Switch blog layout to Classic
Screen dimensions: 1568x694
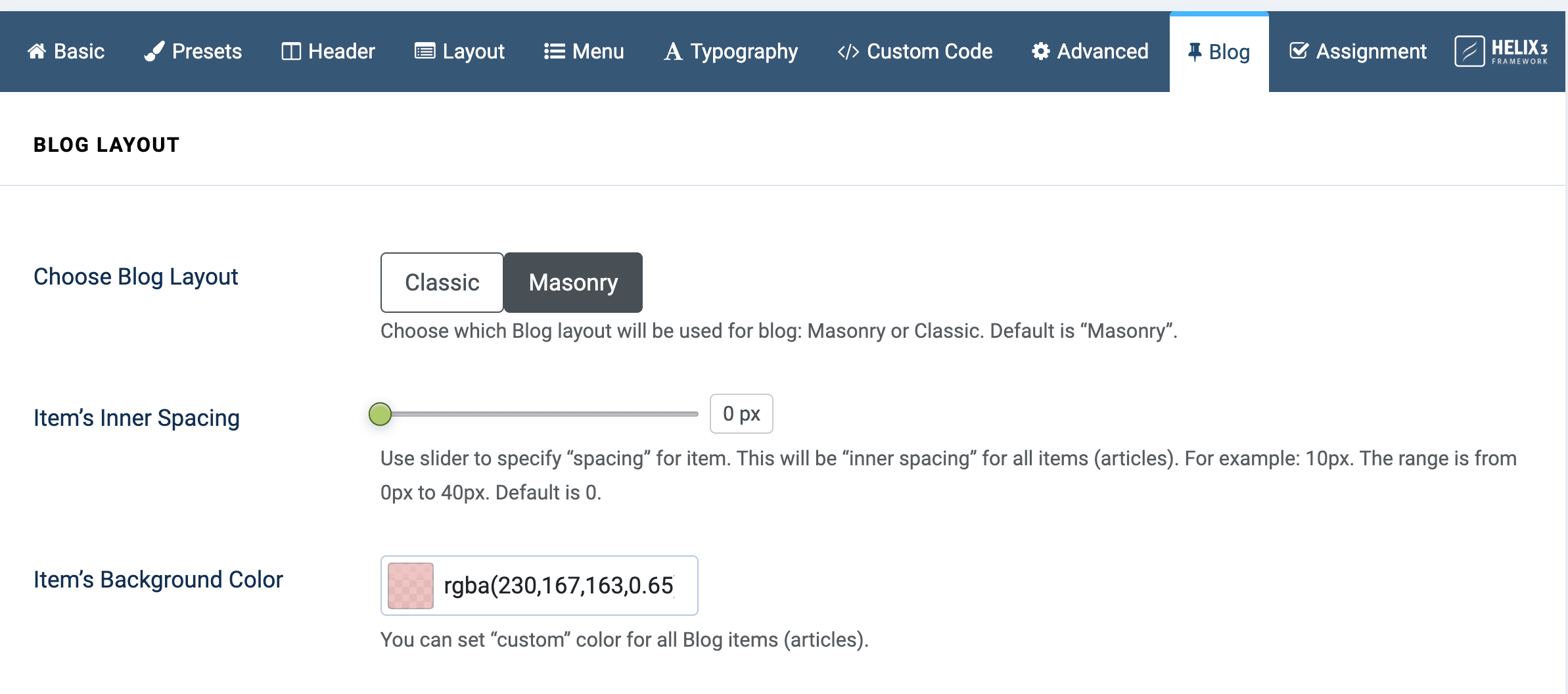click(442, 283)
